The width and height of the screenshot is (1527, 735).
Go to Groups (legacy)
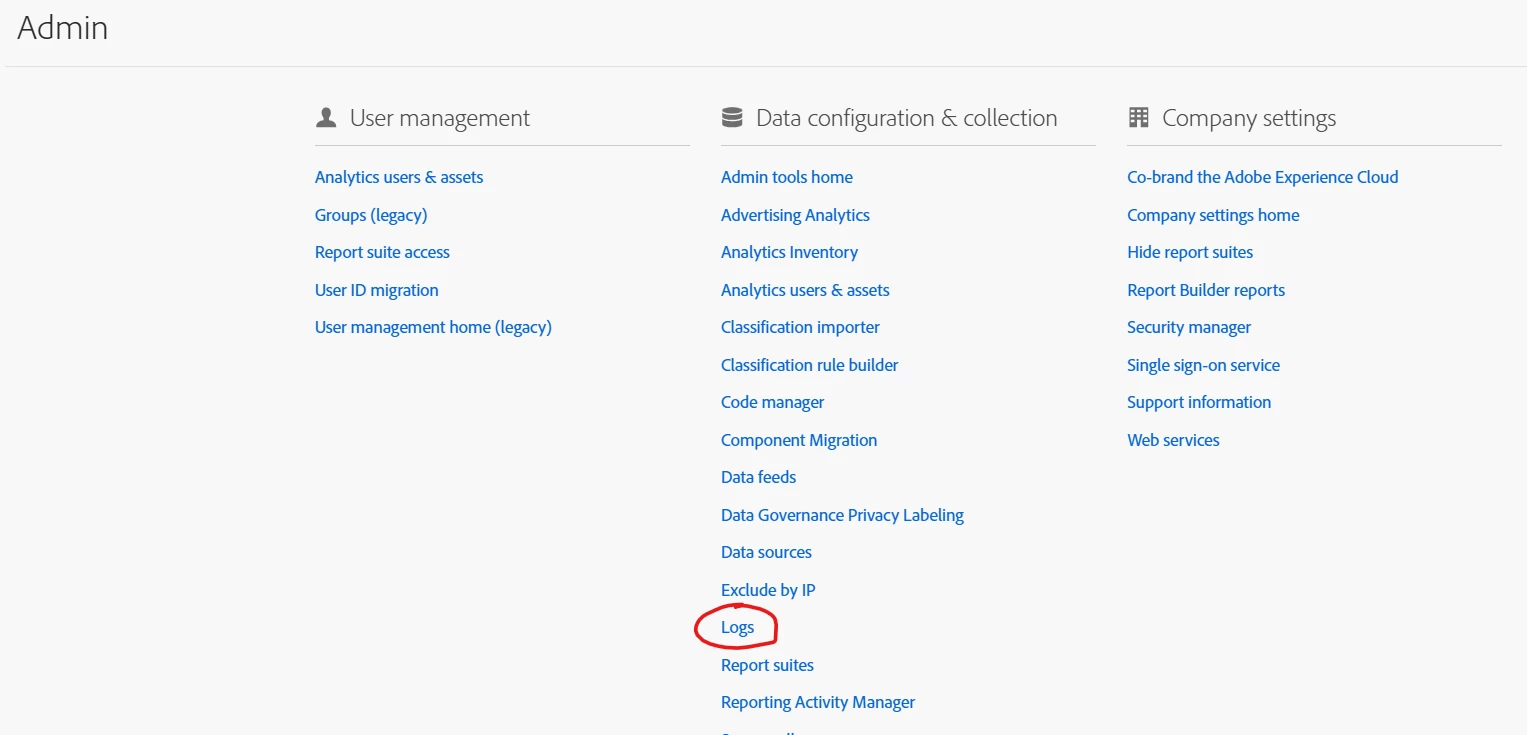click(x=371, y=215)
